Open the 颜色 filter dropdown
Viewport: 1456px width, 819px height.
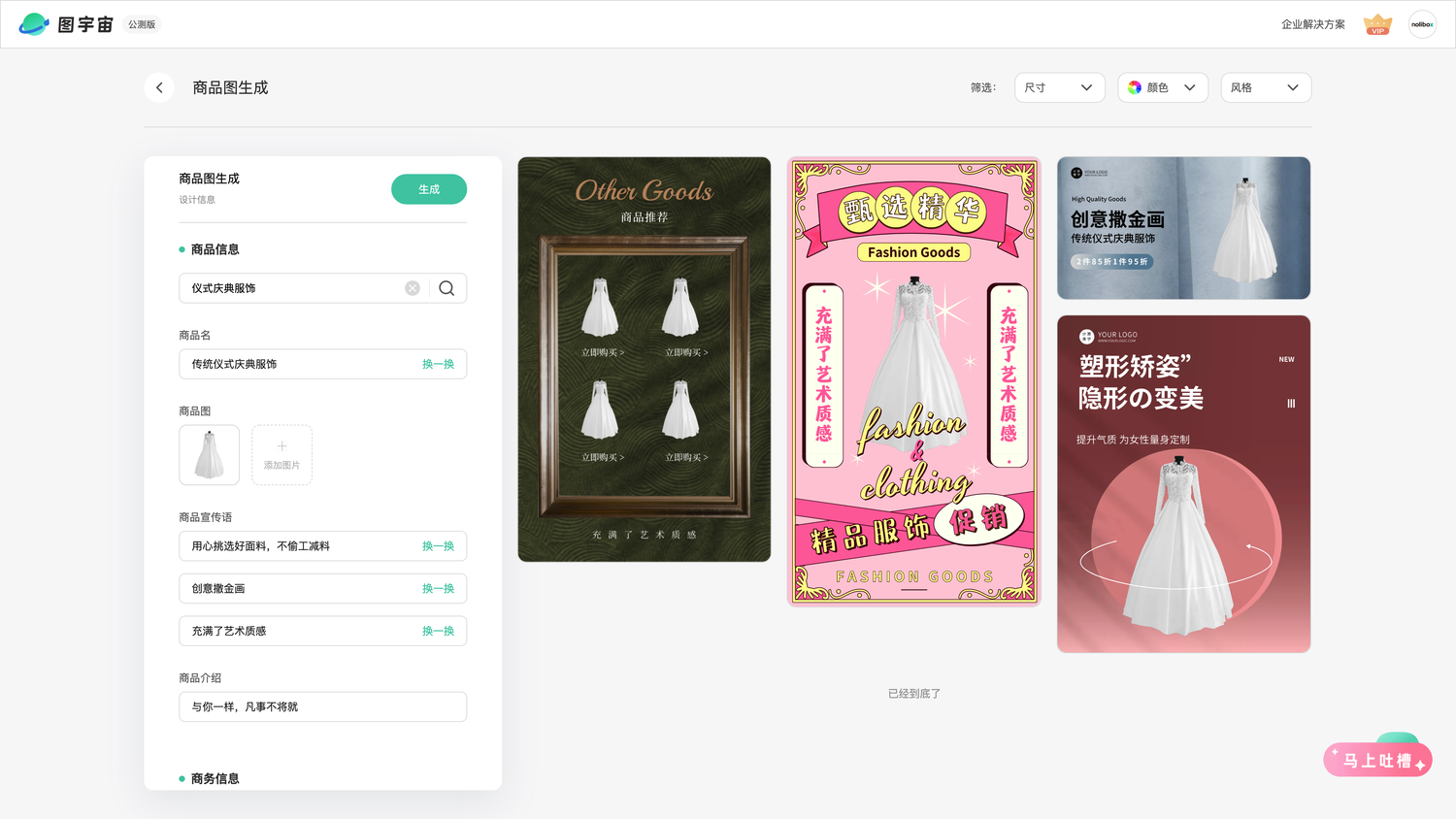(1163, 87)
